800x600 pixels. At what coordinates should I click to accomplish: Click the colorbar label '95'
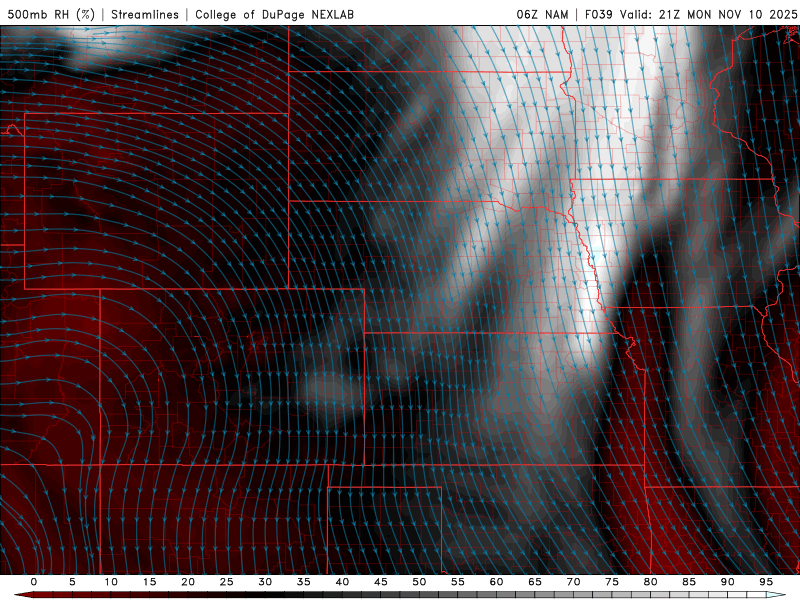click(765, 582)
